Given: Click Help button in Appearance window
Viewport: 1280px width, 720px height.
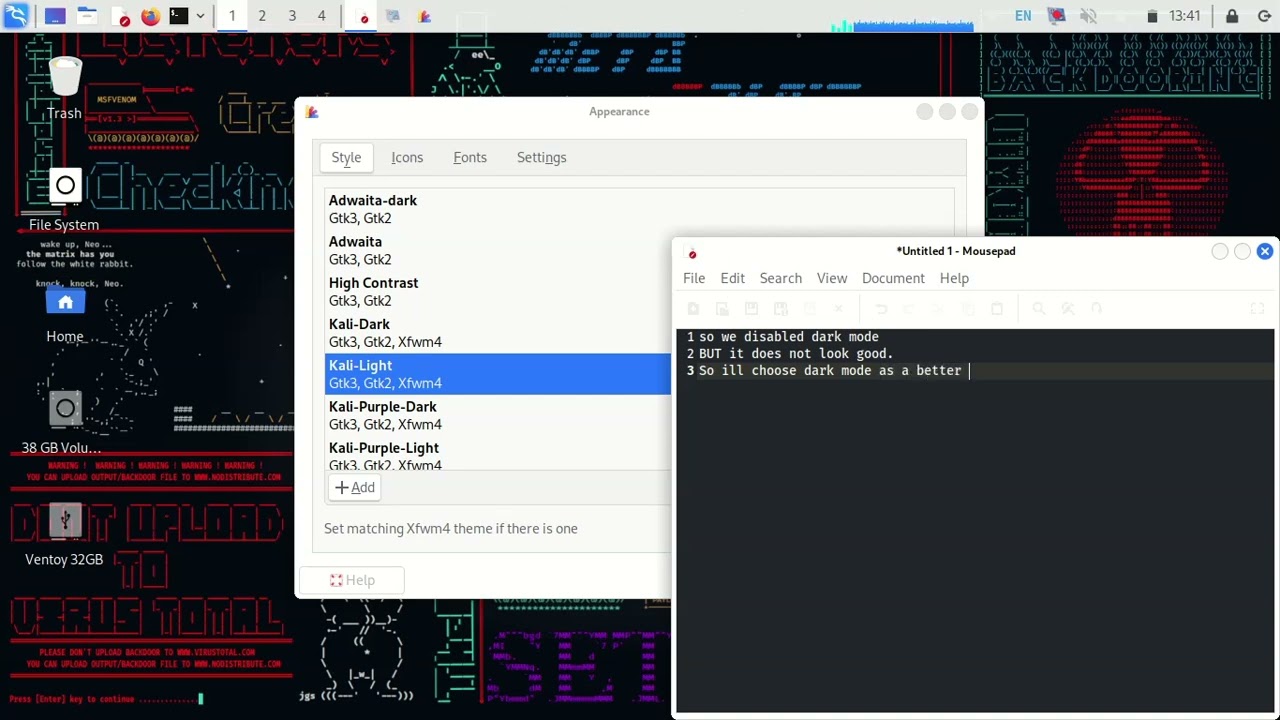Looking at the screenshot, I should pos(351,580).
